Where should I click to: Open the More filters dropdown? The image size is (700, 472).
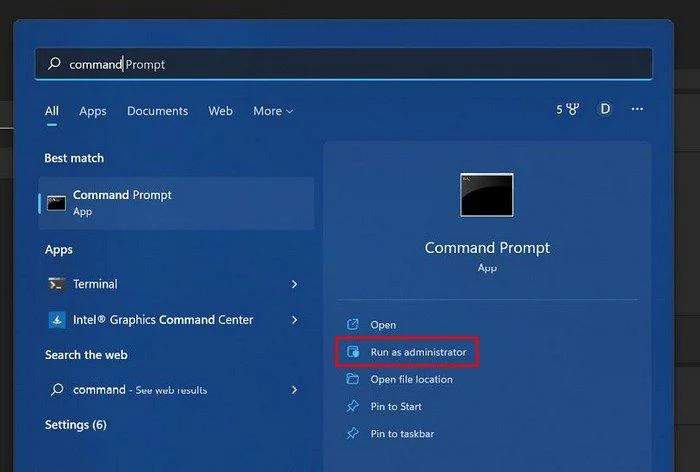[273, 111]
